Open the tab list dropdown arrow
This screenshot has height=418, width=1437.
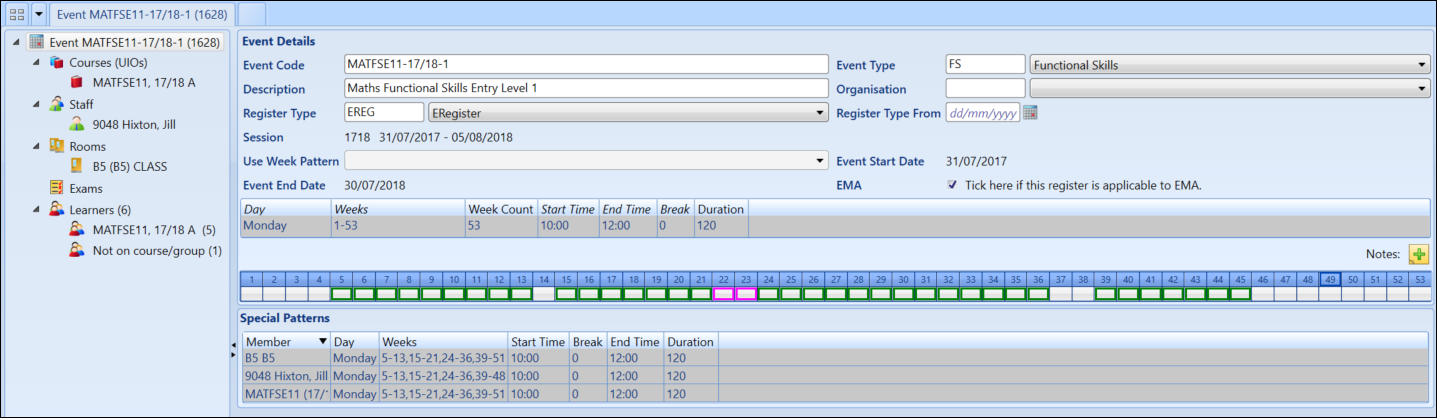tap(39, 14)
